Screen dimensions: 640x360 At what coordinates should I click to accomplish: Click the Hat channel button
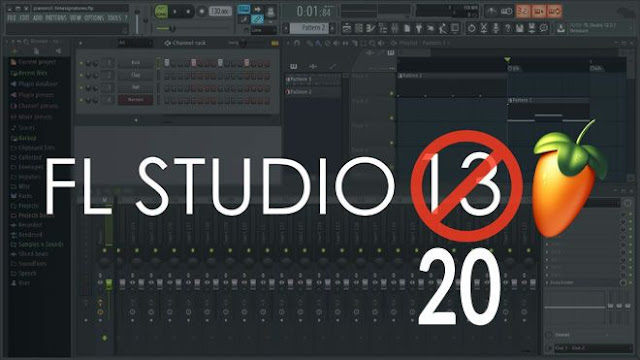[x=136, y=87]
